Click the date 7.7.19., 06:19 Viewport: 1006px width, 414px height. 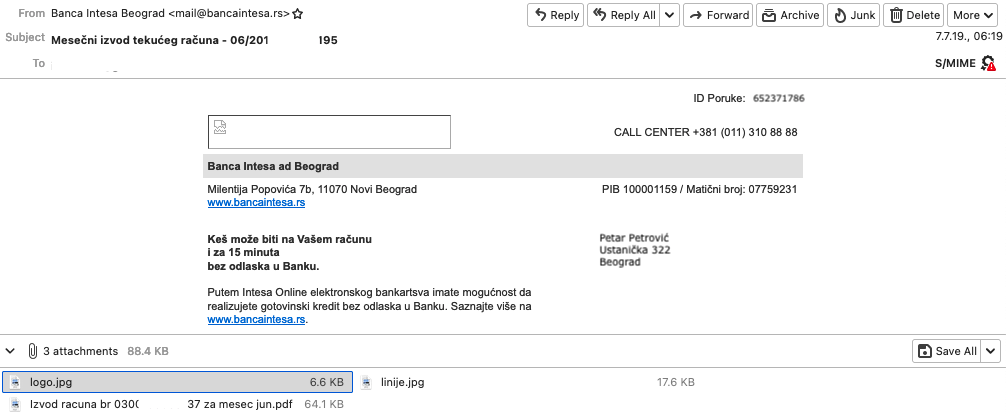tap(968, 37)
